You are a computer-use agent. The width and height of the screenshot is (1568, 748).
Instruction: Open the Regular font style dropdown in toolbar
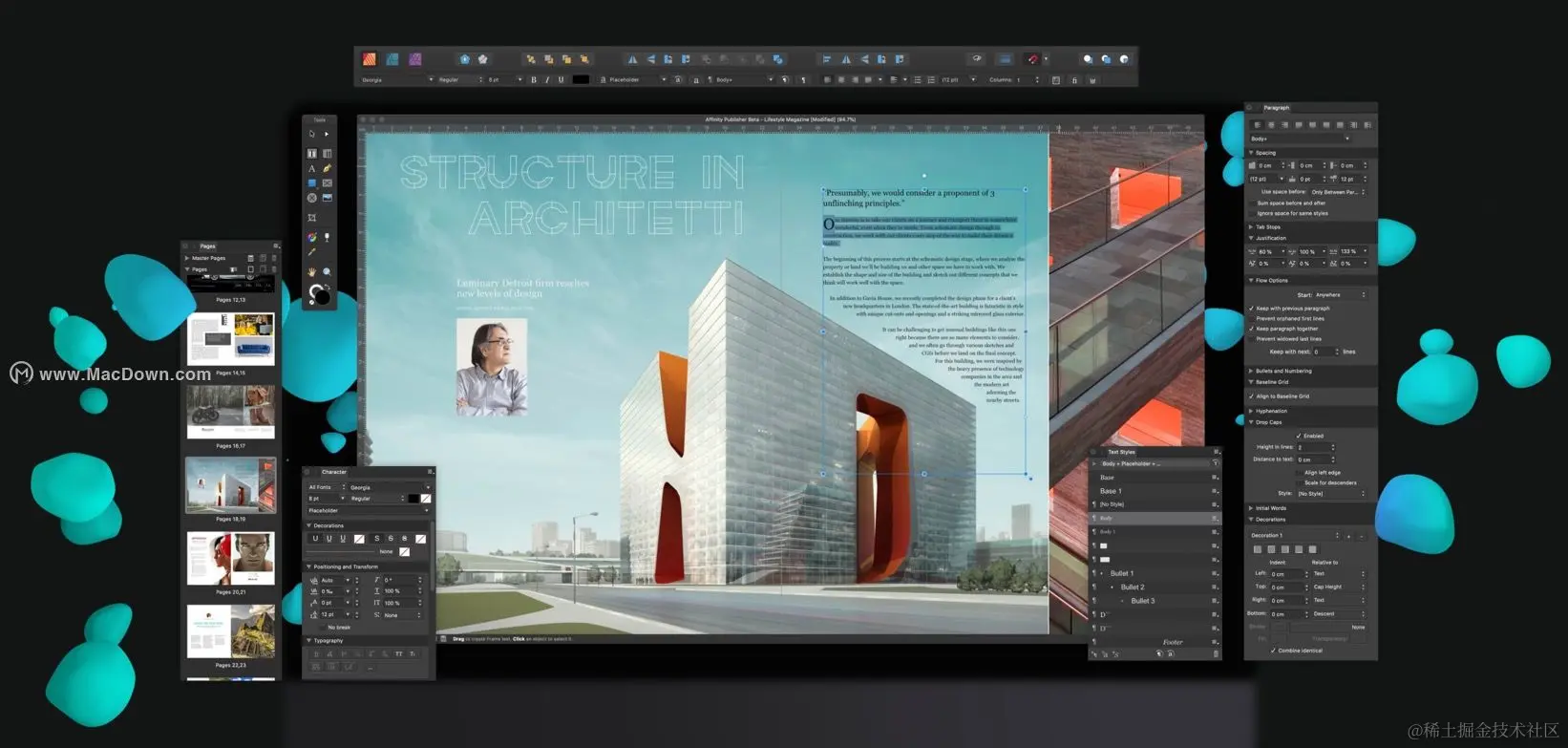coord(460,79)
